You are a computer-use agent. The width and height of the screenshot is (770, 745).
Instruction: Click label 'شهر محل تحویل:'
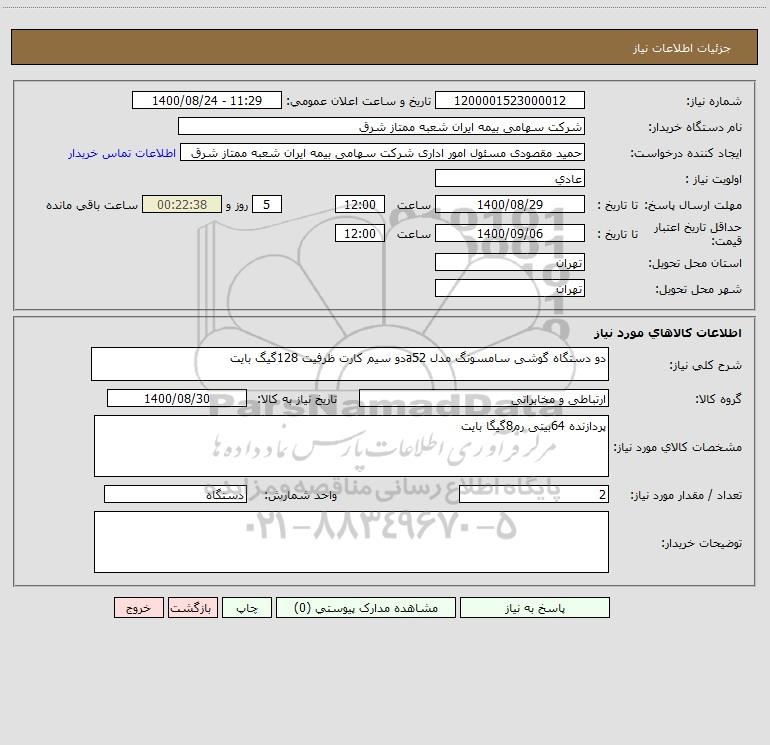click(x=699, y=290)
